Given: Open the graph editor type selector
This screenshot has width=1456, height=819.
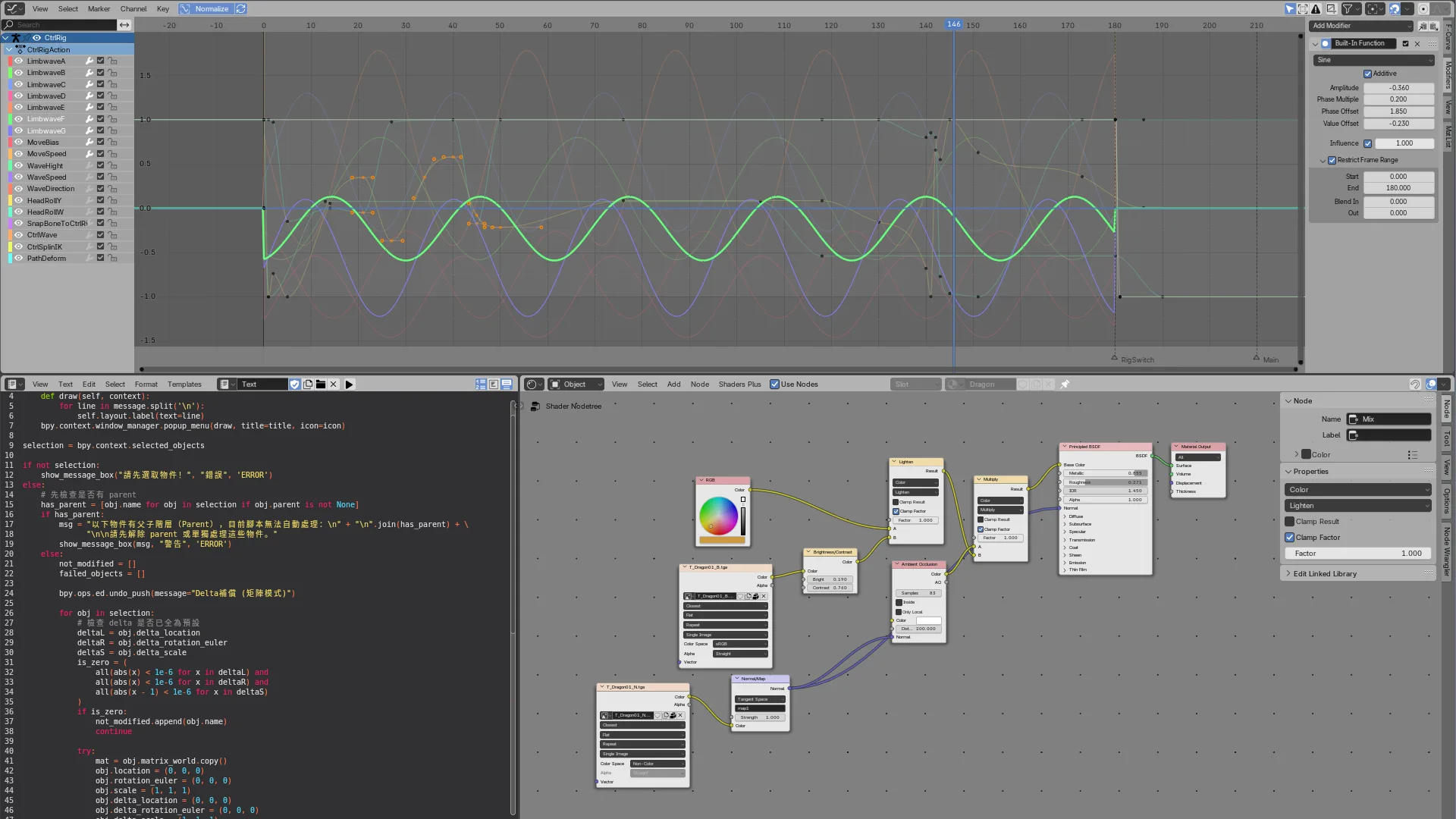Looking at the screenshot, I should [14, 9].
